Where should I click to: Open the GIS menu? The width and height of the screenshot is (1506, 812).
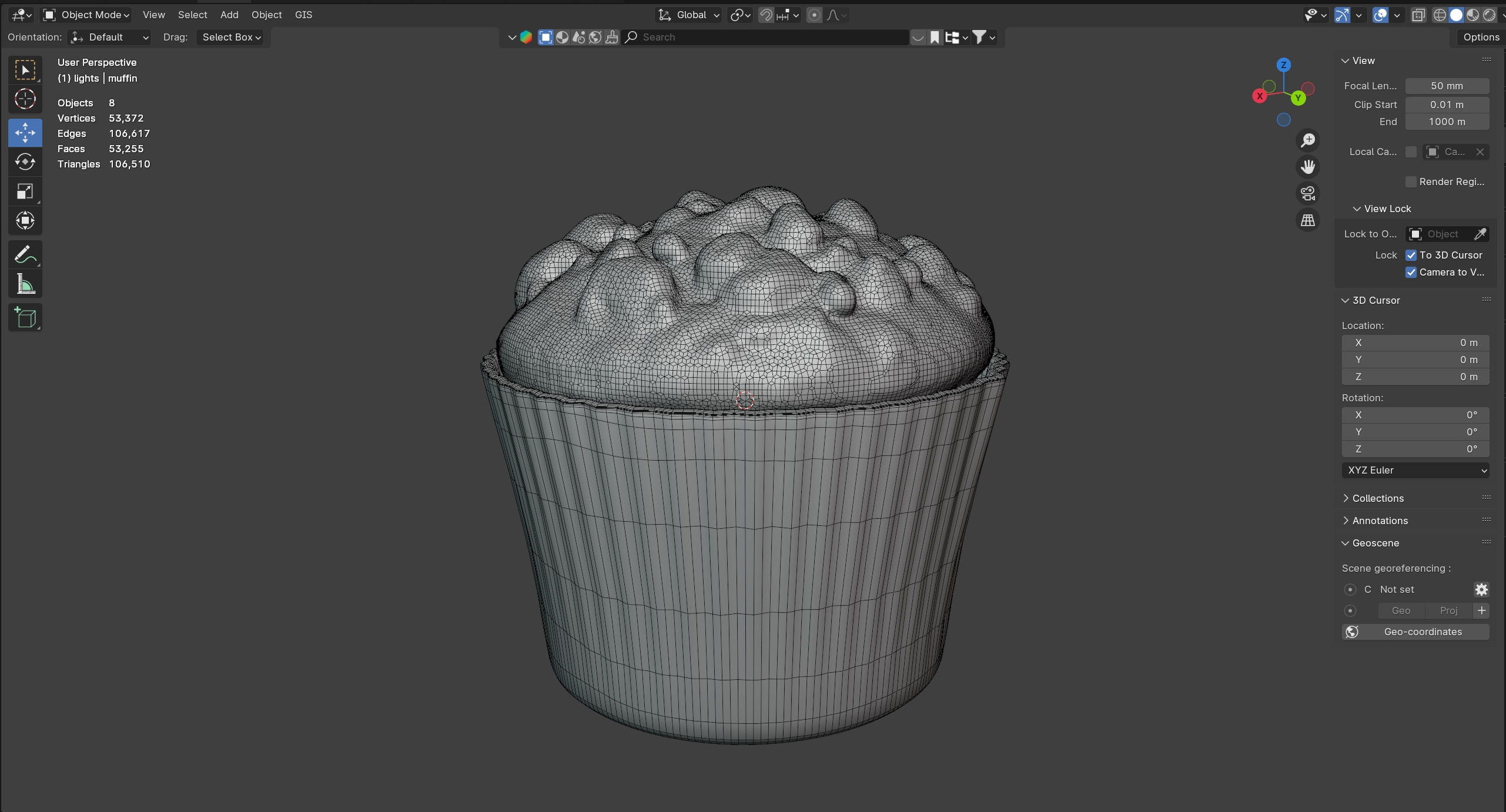click(x=303, y=15)
